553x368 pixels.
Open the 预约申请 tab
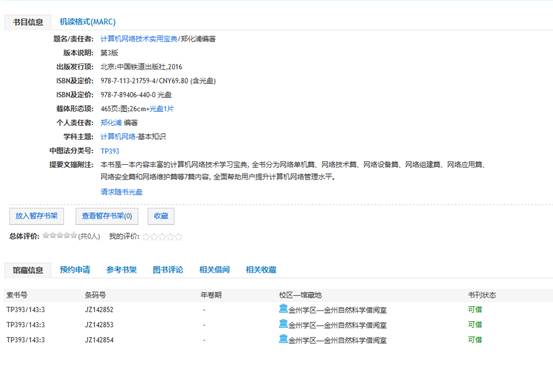tap(75, 270)
